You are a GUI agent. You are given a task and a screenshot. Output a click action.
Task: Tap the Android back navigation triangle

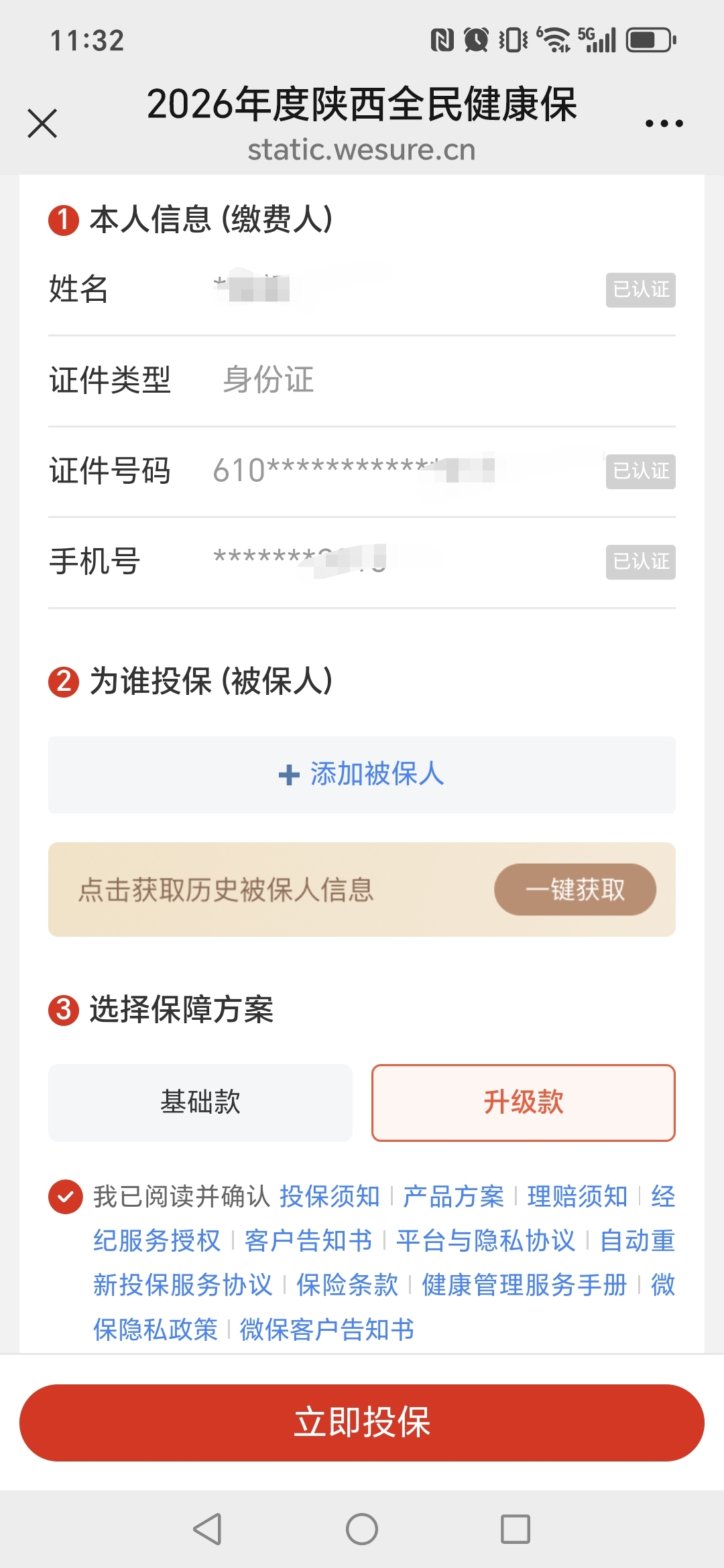208,1529
